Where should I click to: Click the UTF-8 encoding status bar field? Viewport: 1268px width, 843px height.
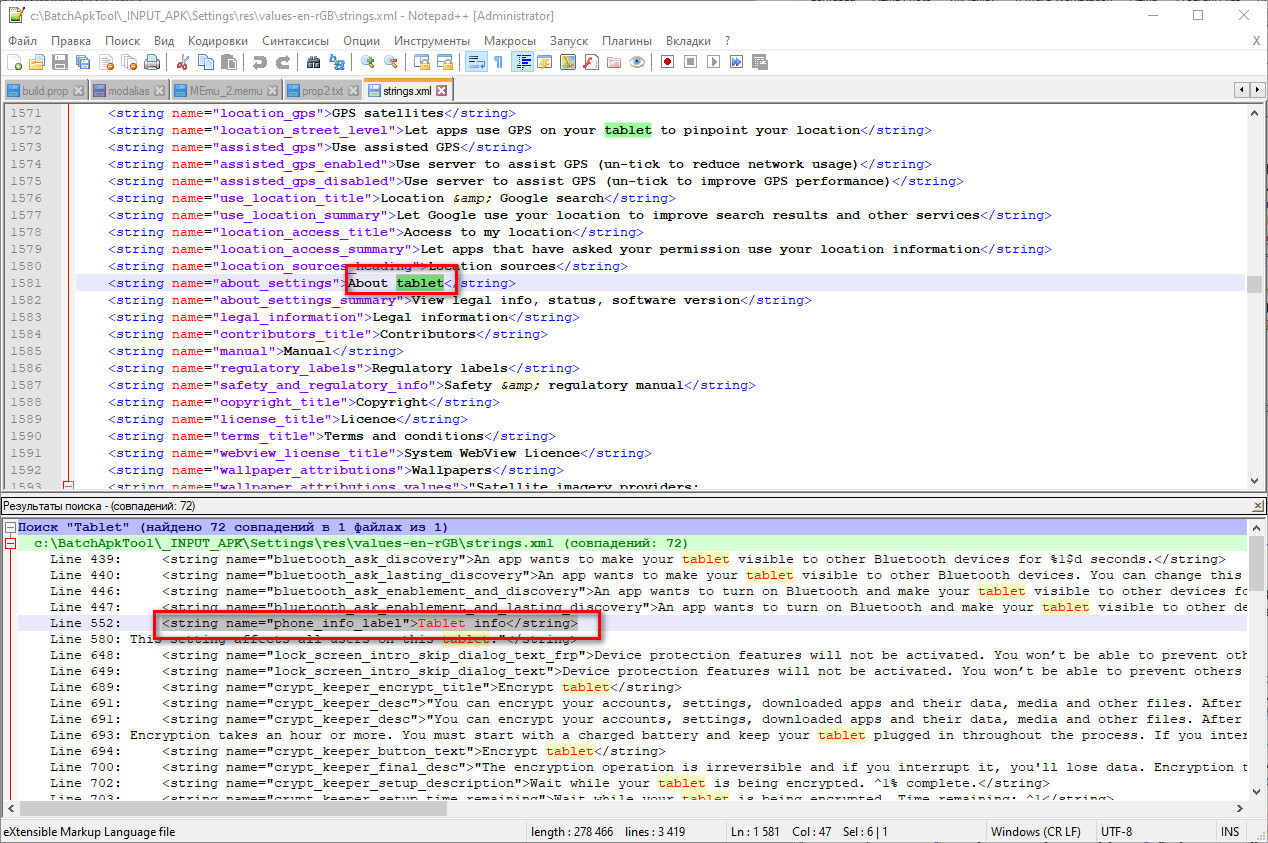pyautogui.click(x=1116, y=832)
